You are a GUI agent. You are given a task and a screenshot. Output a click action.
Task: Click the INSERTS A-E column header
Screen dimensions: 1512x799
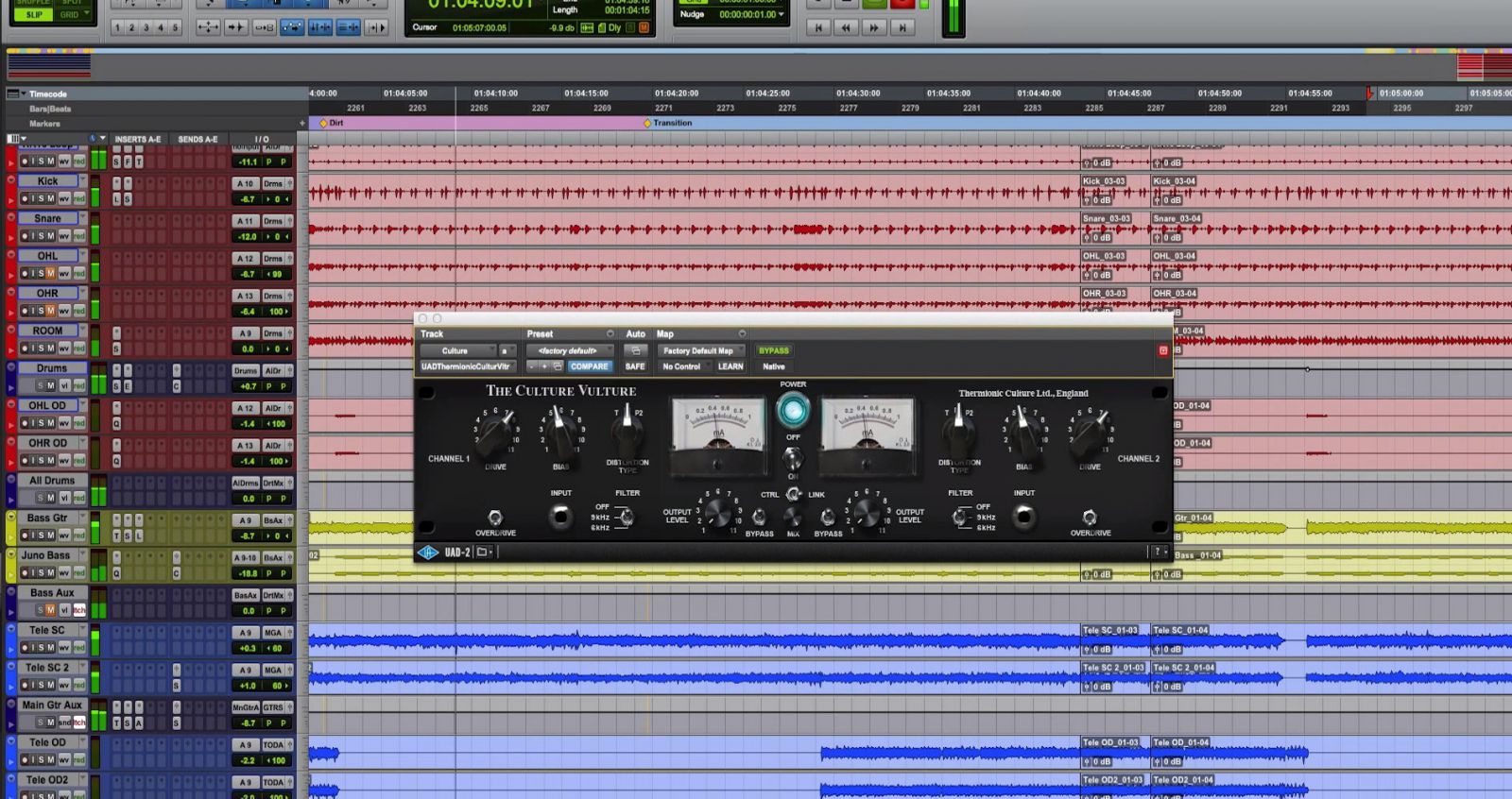point(138,139)
